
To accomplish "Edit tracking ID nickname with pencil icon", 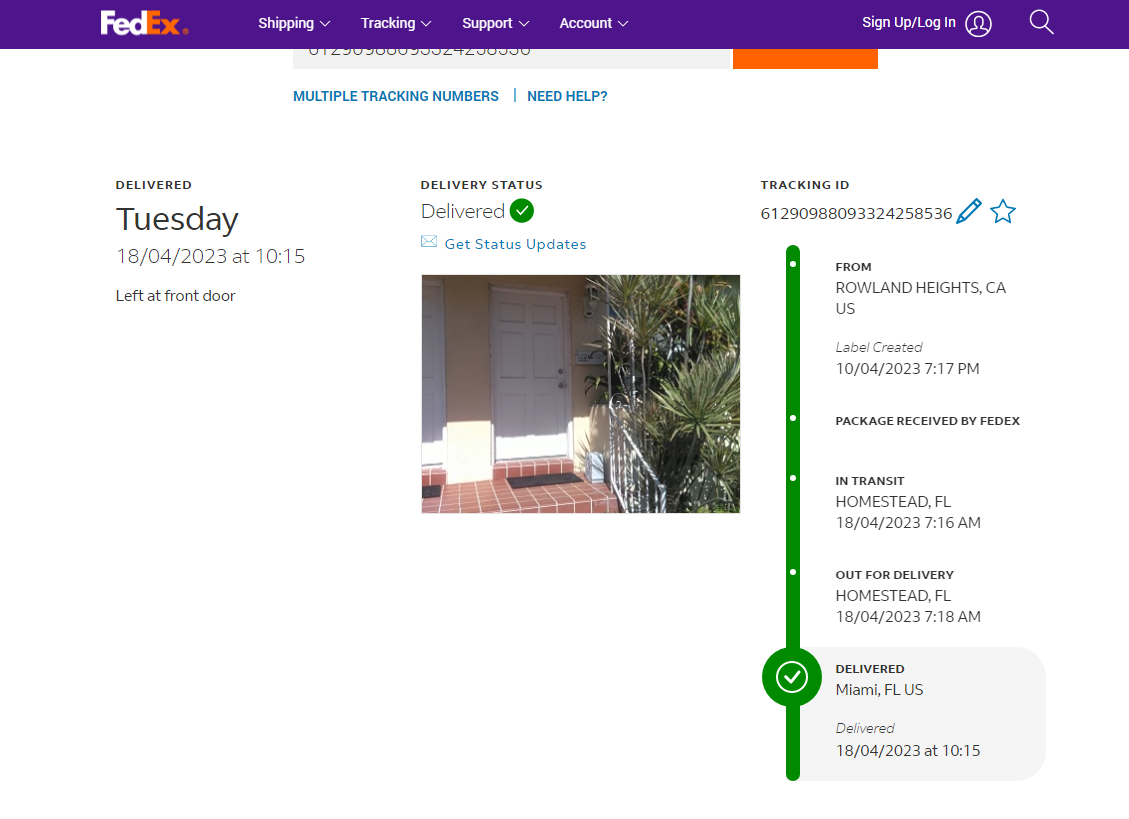I will (969, 212).
